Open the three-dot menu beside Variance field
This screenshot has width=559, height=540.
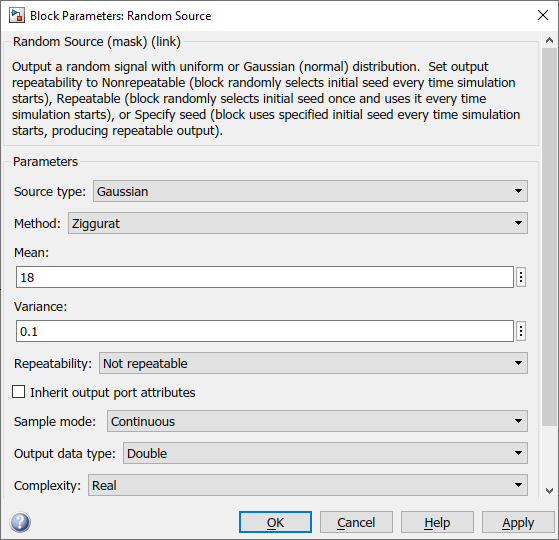pos(521,331)
